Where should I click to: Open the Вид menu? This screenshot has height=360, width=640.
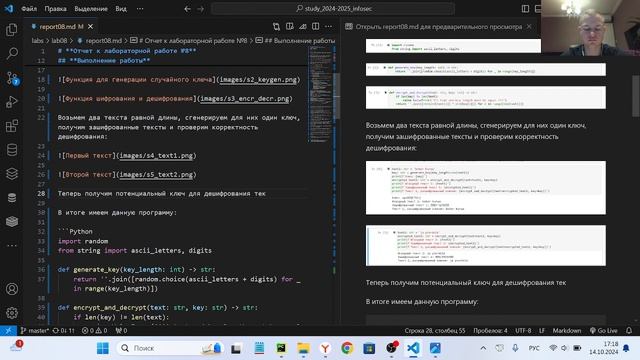pyautogui.click(x=121, y=9)
